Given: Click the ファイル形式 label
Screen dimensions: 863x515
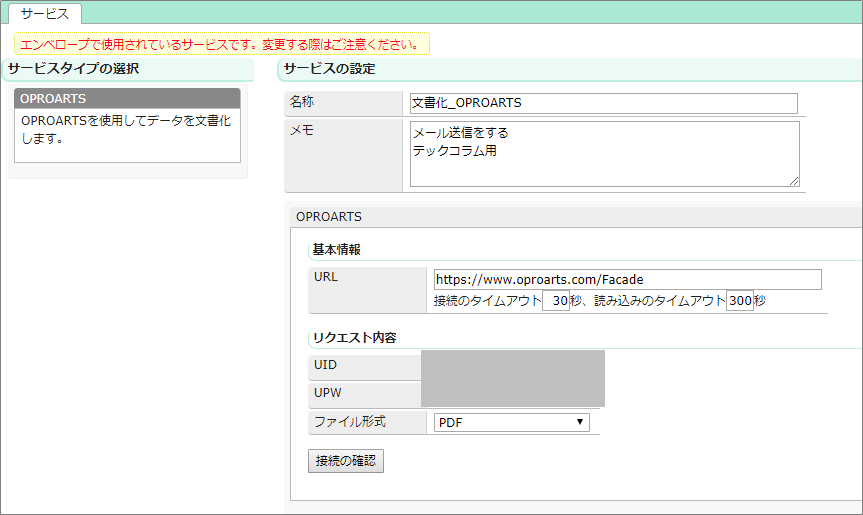Looking at the screenshot, I should (x=350, y=422).
